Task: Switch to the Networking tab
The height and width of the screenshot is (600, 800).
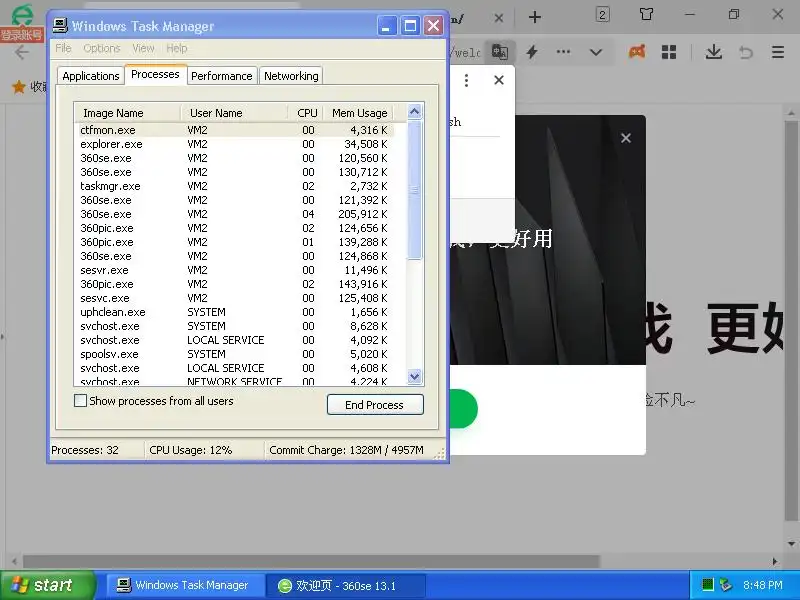Action: (x=291, y=76)
